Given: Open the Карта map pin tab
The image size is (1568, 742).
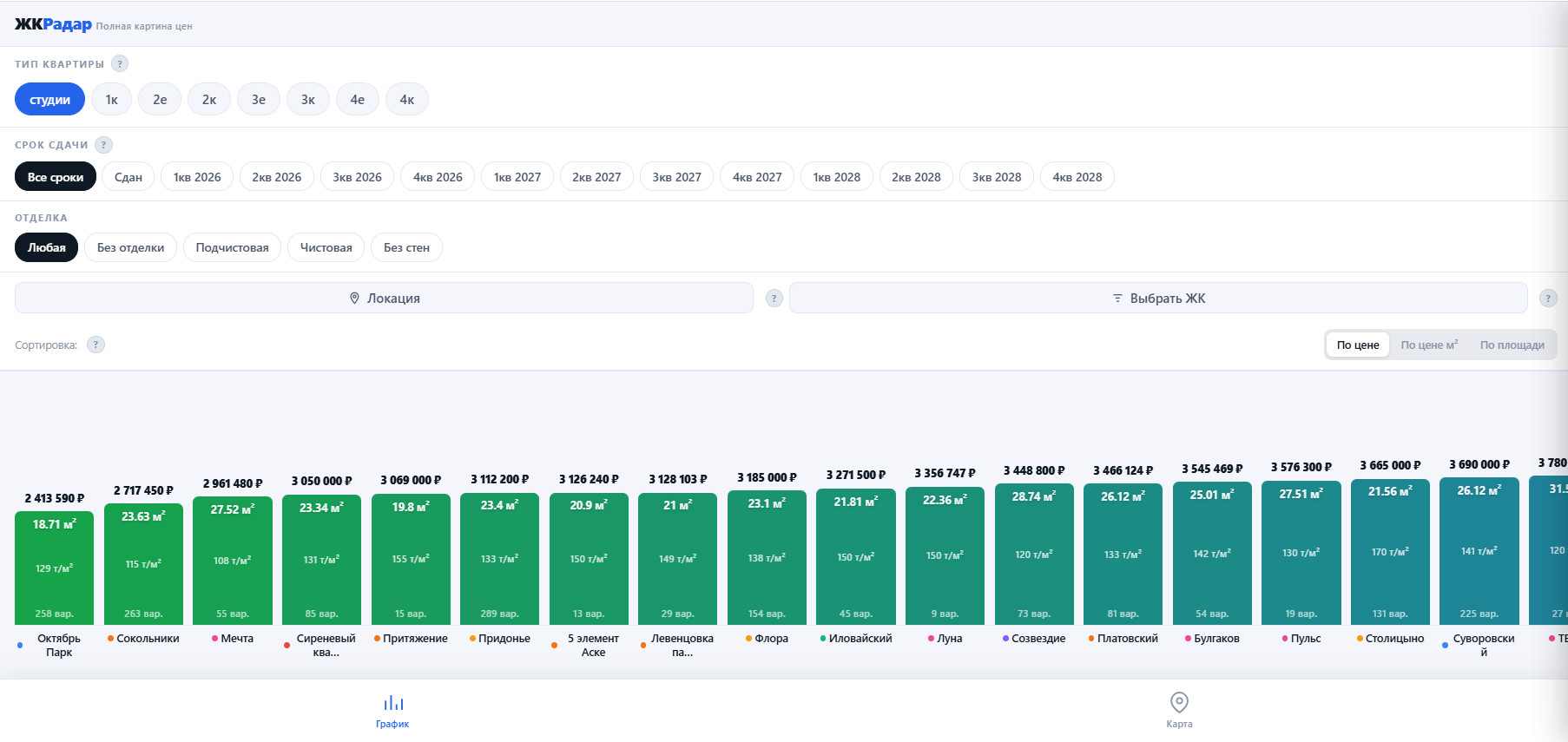Looking at the screenshot, I should pos(1179,710).
